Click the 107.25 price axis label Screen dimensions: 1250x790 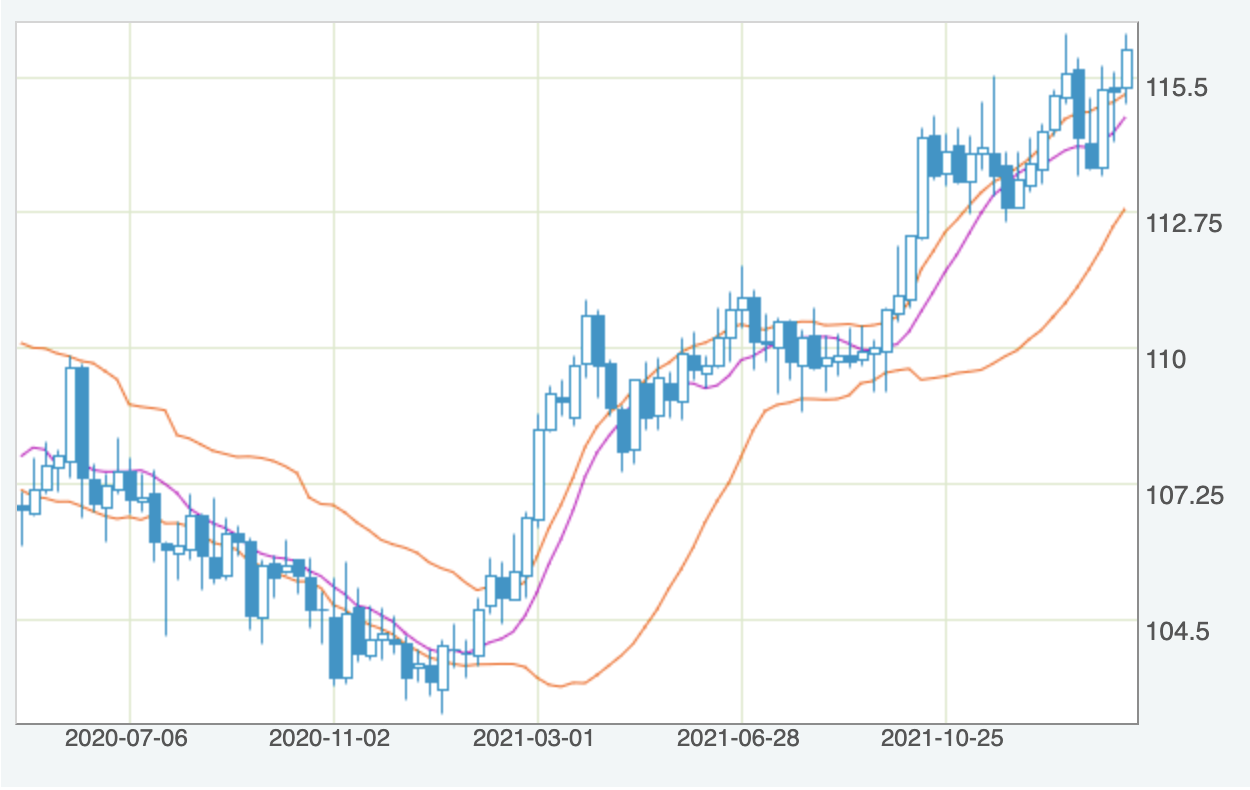1186,495
